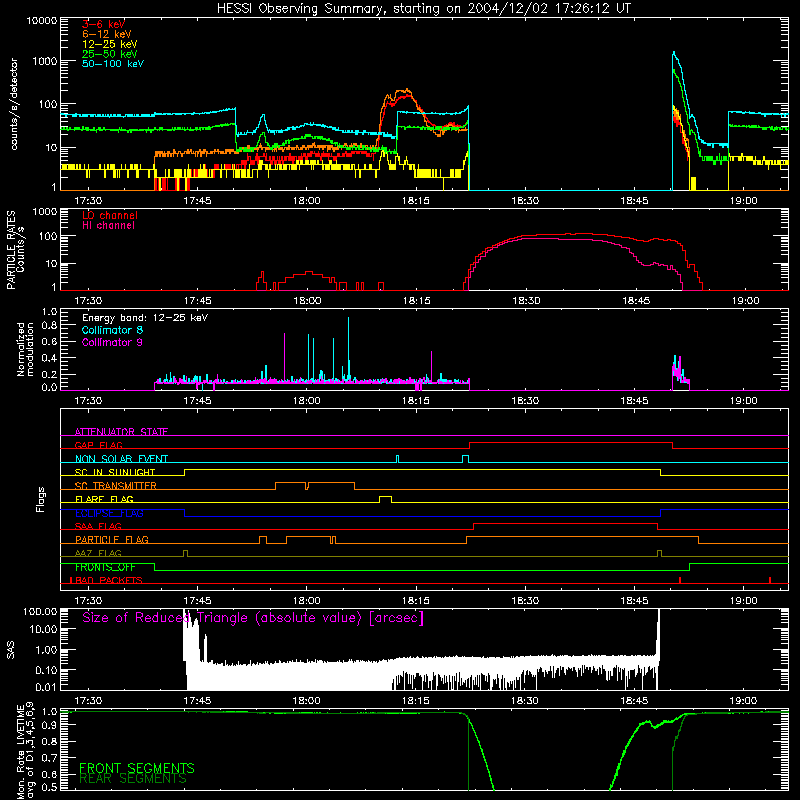
Task: Click the raised SAA FLAG interval segment
Action: tap(565, 524)
